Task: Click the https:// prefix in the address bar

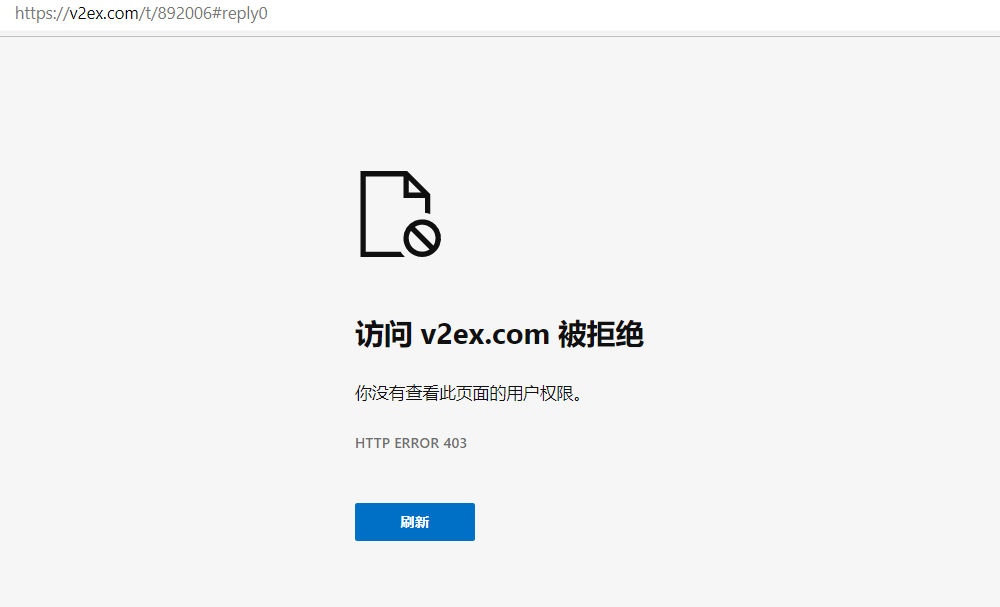Action: [x=41, y=13]
